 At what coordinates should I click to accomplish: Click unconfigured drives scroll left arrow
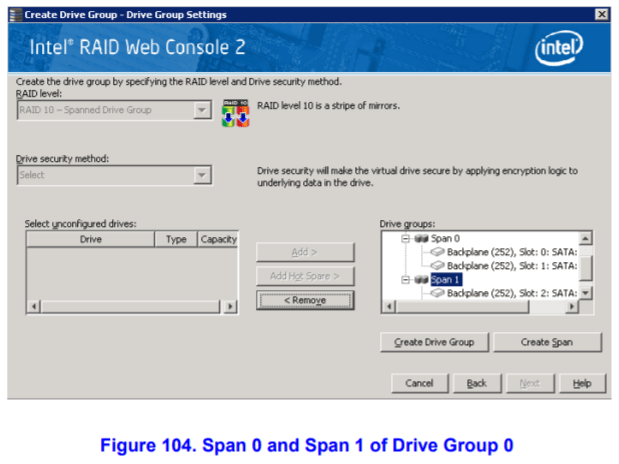(x=34, y=306)
